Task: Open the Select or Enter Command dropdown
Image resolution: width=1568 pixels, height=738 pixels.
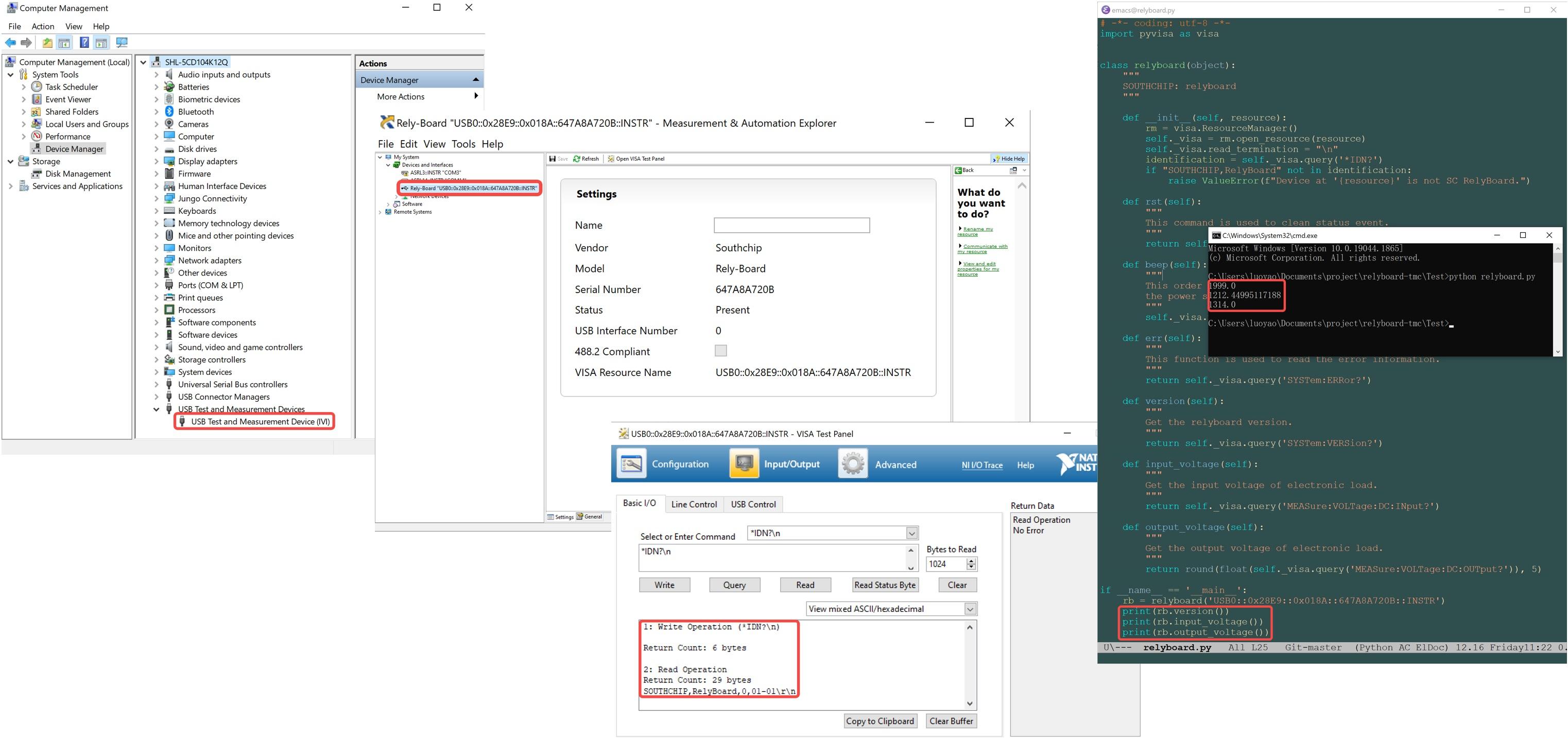Action: coord(912,534)
